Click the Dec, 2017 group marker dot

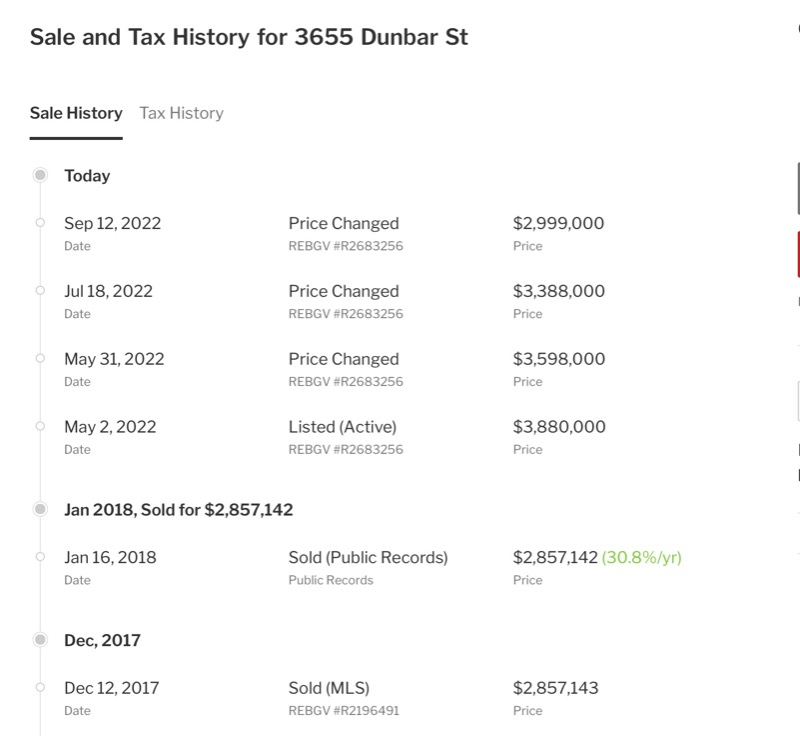tap(40, 640)
